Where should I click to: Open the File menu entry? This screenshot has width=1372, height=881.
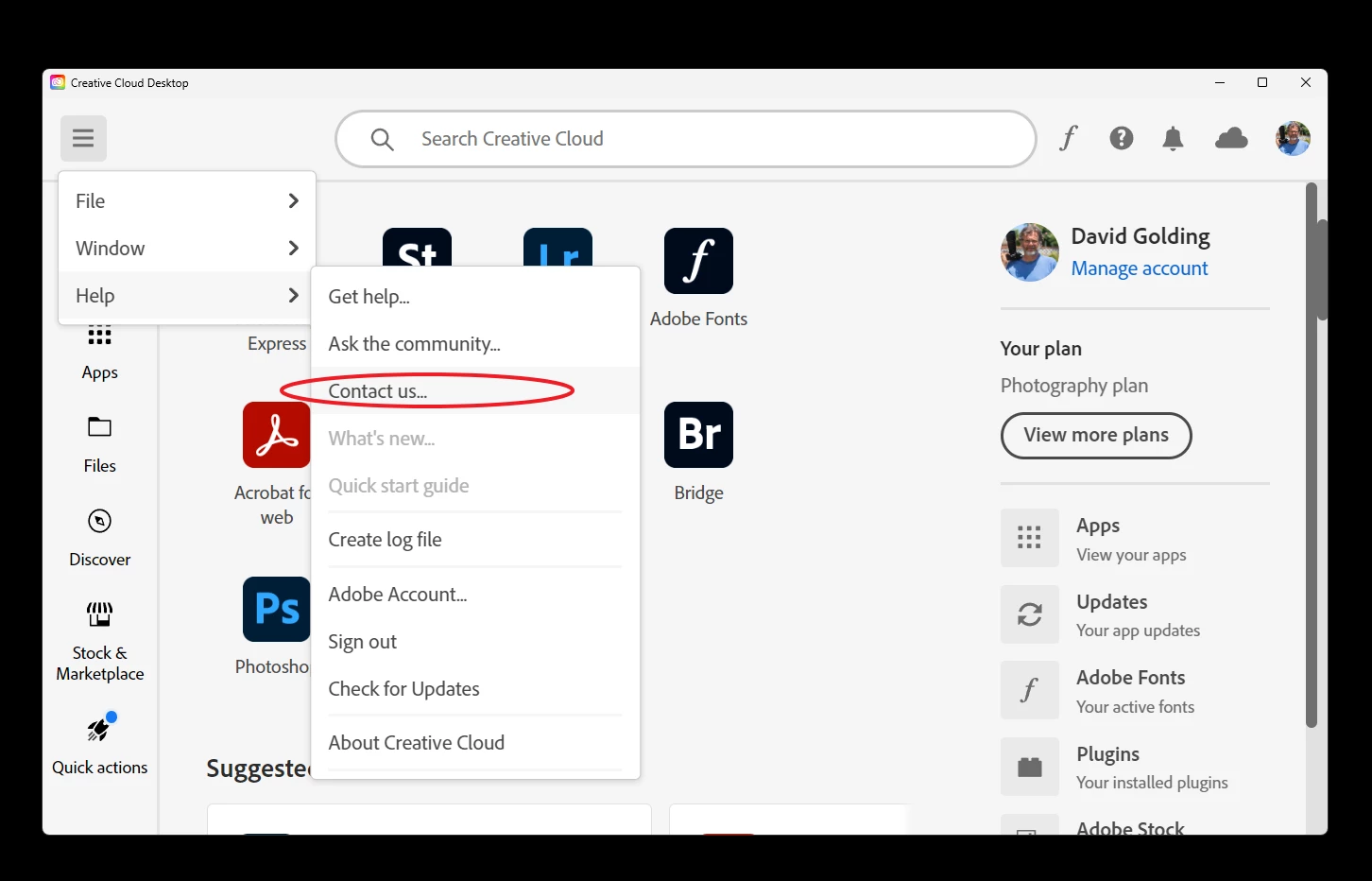(x=187, y=200)
